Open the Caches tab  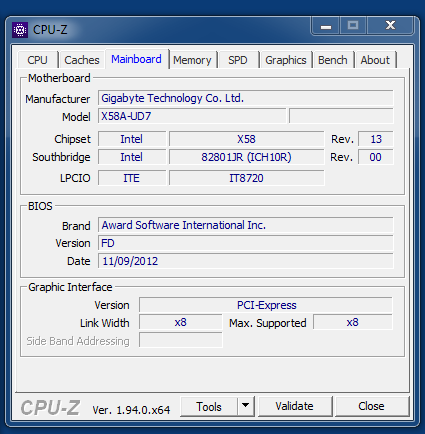pyautogui.click(x=82, y=60)
